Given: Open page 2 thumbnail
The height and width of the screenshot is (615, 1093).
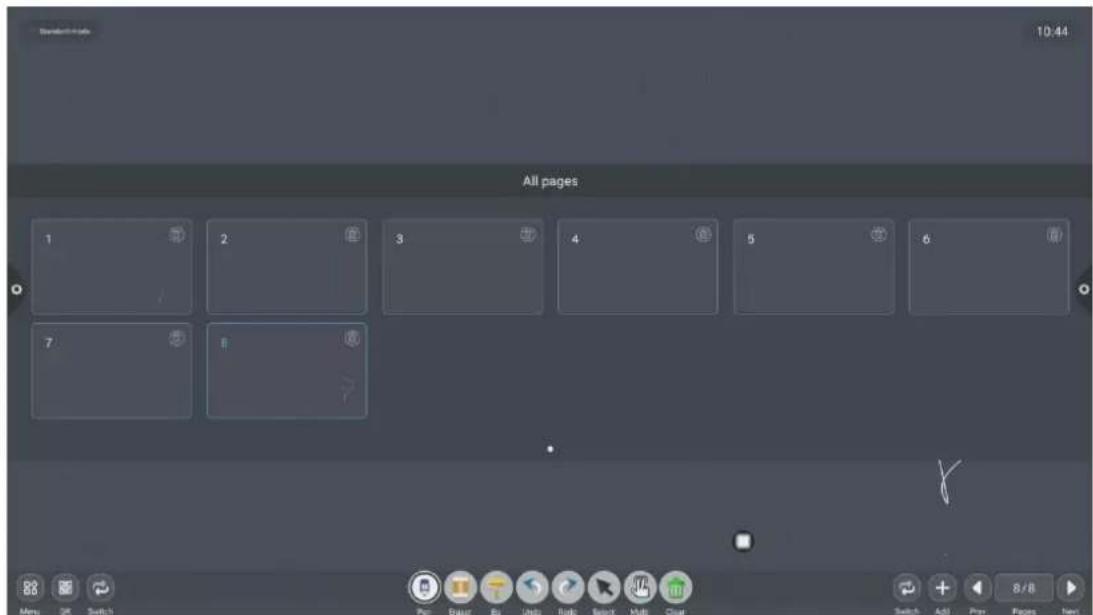Looking at the screenshot, I should (x=287, y=266).
